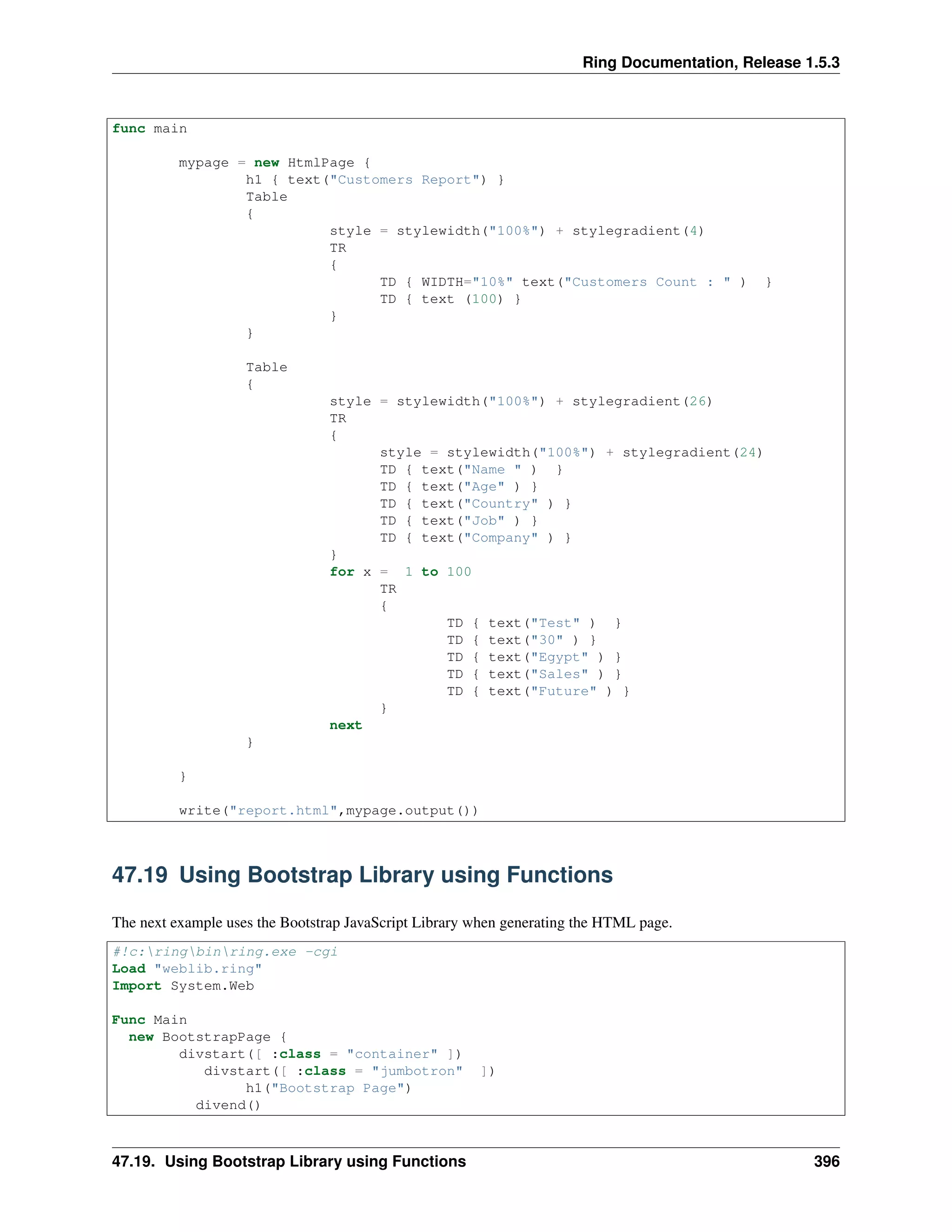Click the stylegradient(24) call
The height and width of the screenshot is (1232, 952).
pos(692,453)
